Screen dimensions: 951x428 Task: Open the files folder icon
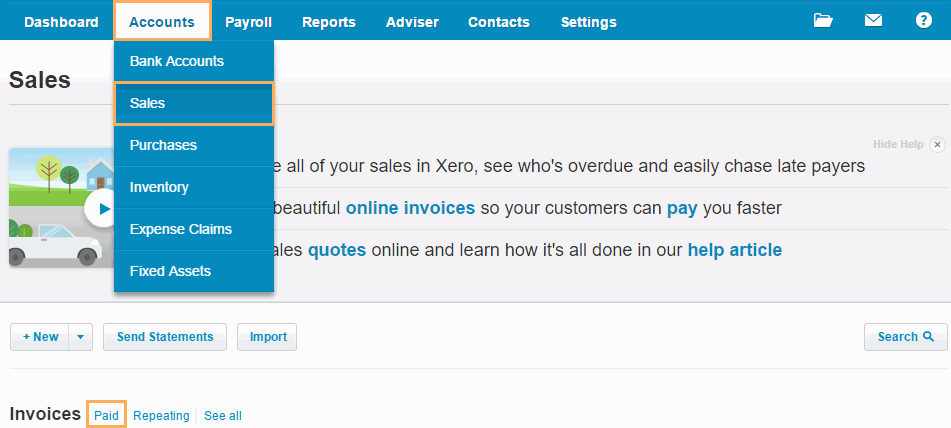click(823, 21)
